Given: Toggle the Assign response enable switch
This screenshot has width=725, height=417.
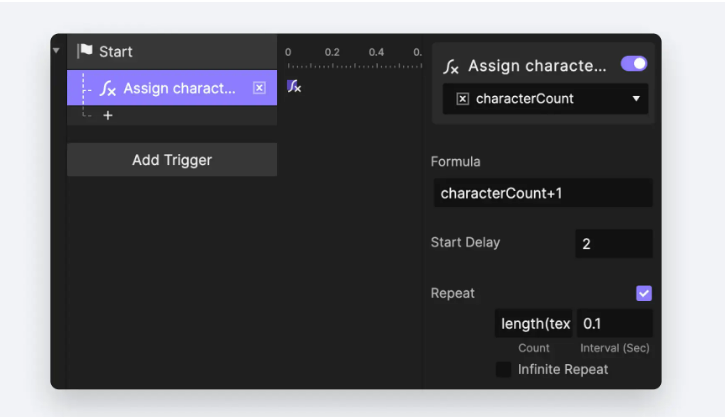Looking at the screenshot, I should click(634, 64).
